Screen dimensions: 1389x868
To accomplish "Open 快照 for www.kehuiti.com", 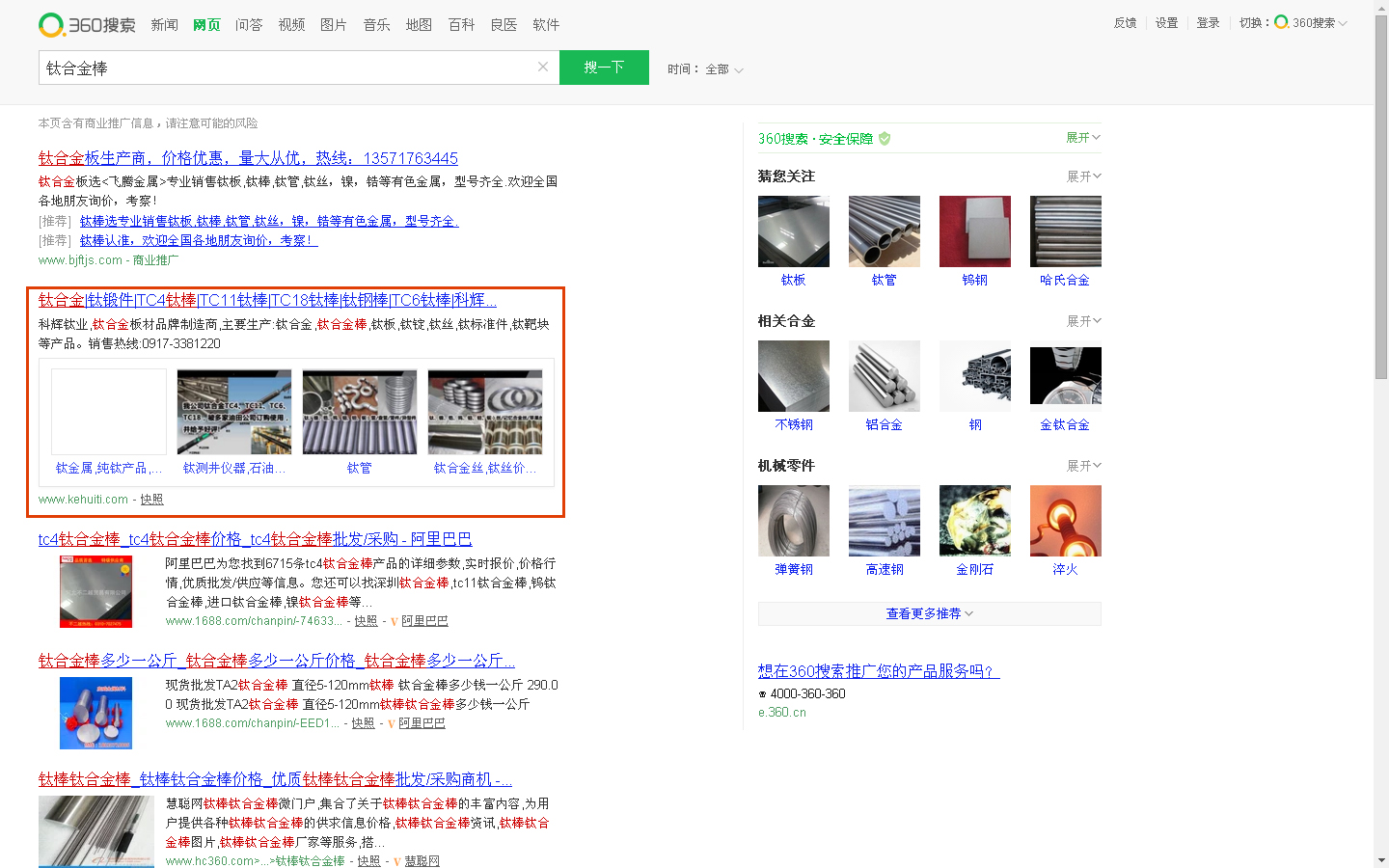I will click(x=151, y=500).
